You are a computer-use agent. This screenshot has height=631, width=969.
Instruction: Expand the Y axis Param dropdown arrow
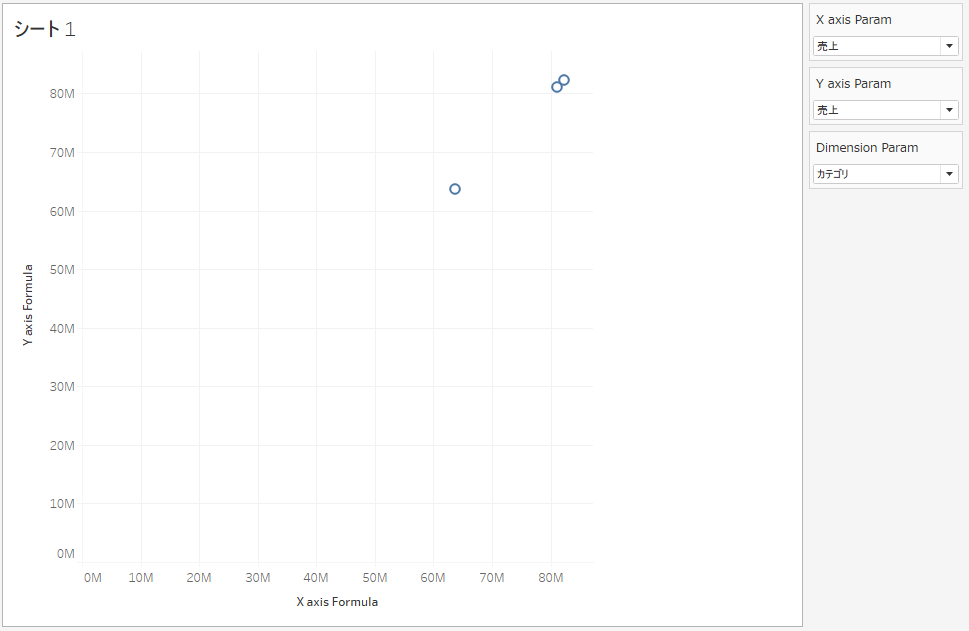948,110
